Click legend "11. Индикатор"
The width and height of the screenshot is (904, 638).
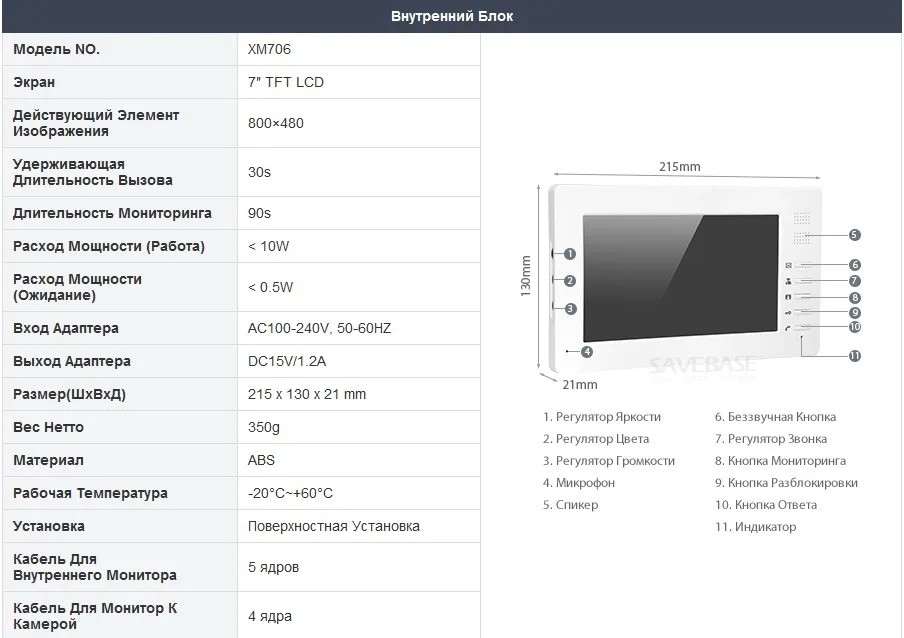756,526
